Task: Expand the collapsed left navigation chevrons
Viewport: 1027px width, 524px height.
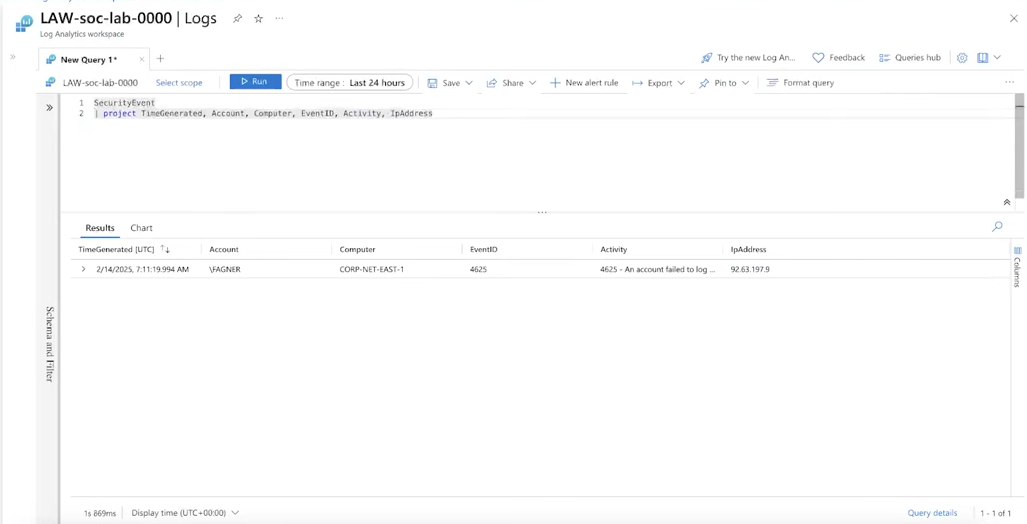Action: click(12, 57)
